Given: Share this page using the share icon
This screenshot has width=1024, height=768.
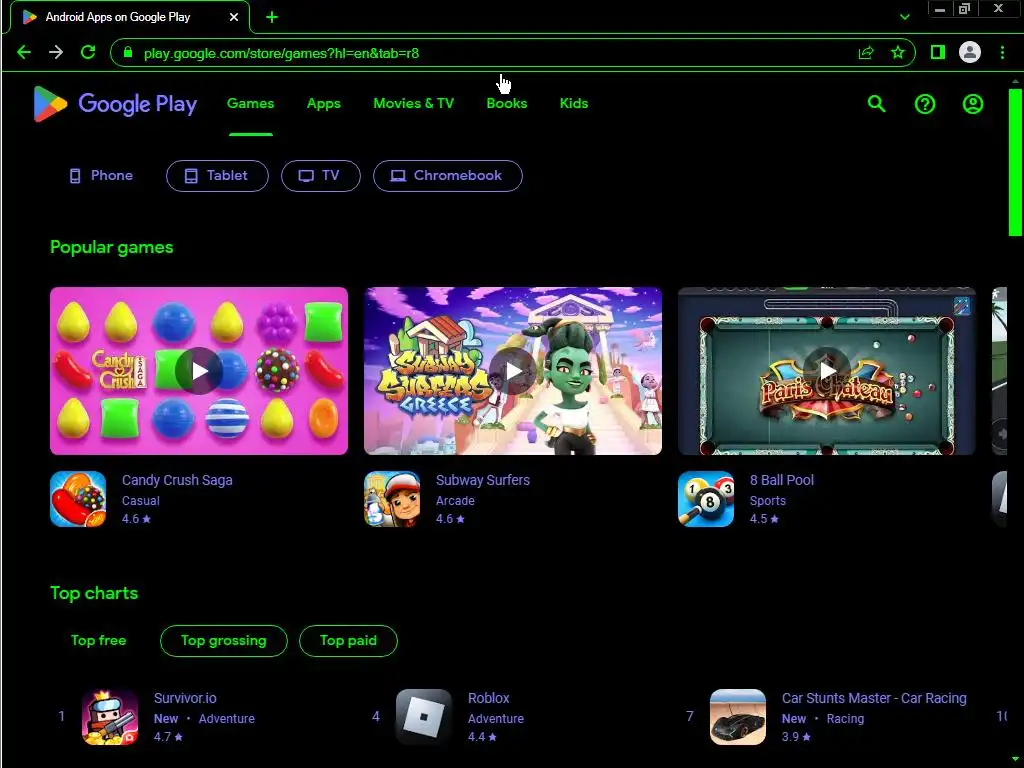Looking at the screenshot, I should [866, 53].
